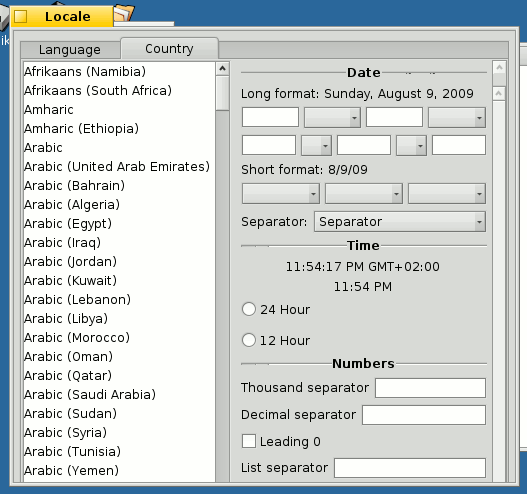Select the 24 Hour radio button
The width and height of the screenshot is (527, 494).
[249, 309]
